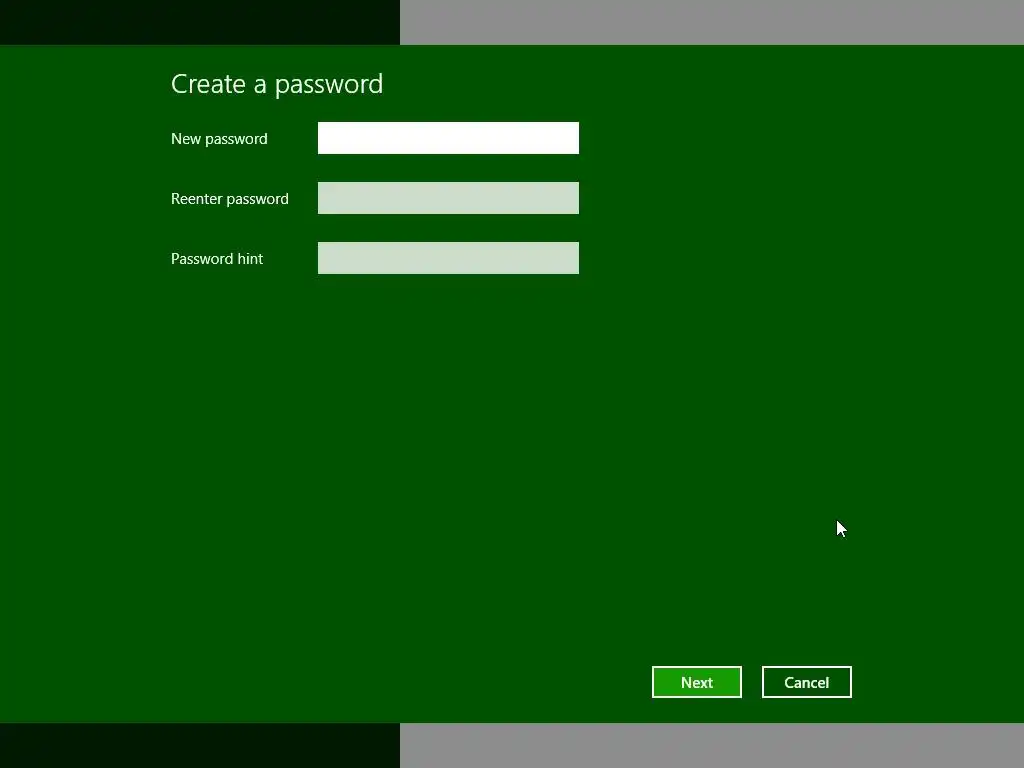Click the Next button

pyautogui.click(x=696, y=682)
